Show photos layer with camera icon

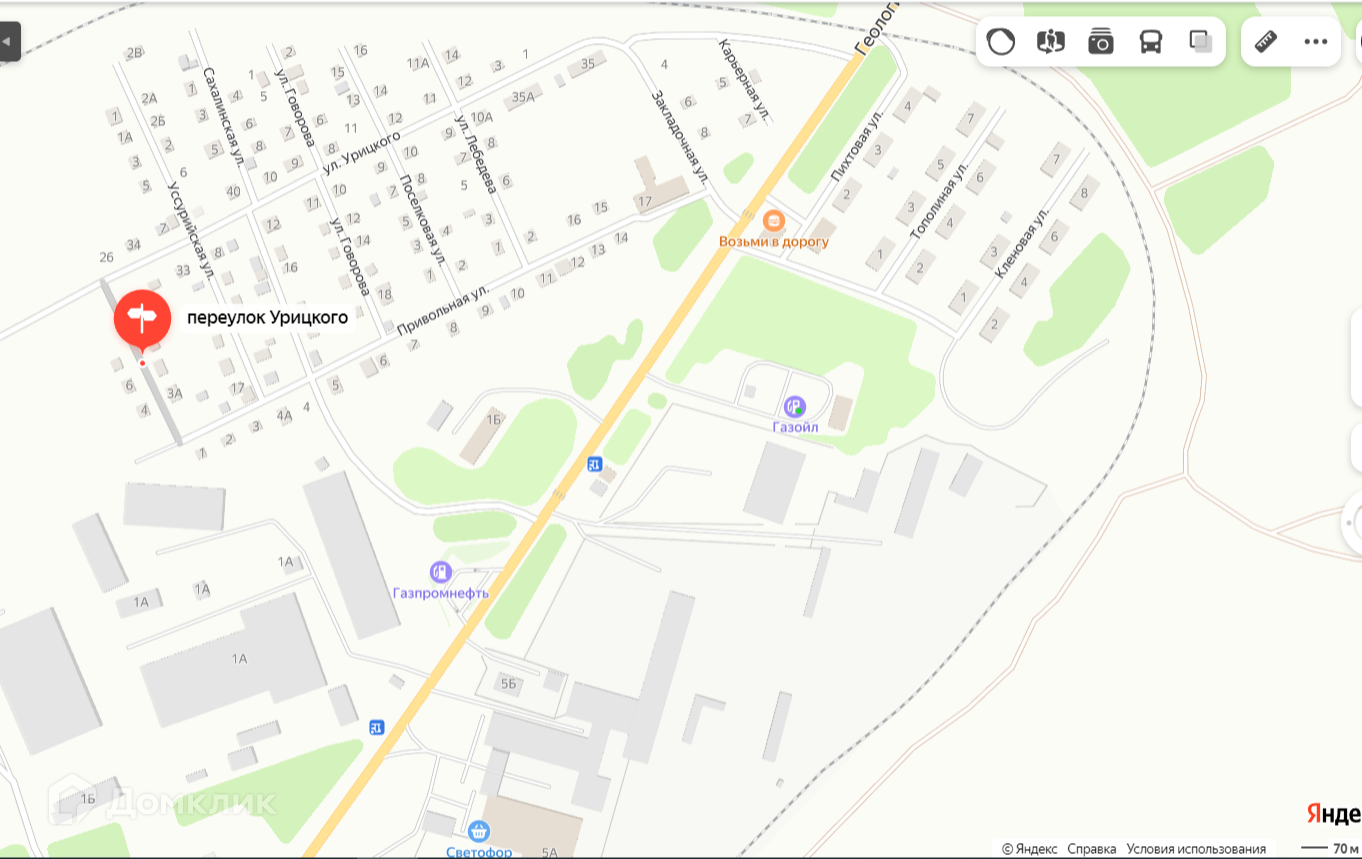1101,41
